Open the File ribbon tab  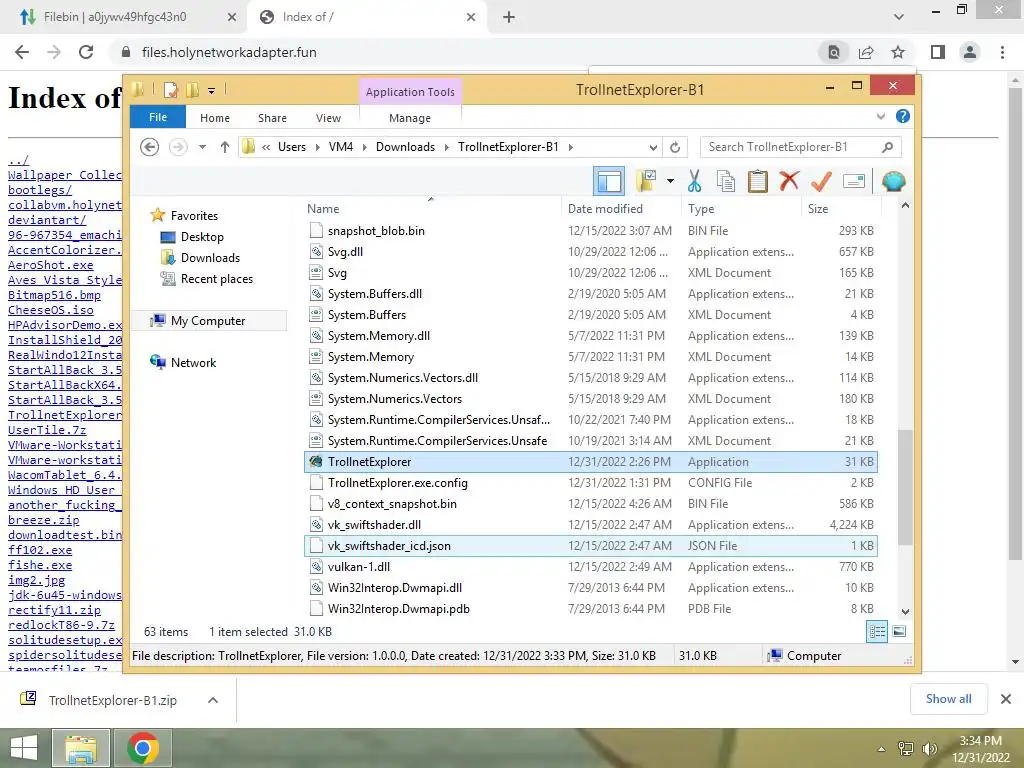pos(158,117)
